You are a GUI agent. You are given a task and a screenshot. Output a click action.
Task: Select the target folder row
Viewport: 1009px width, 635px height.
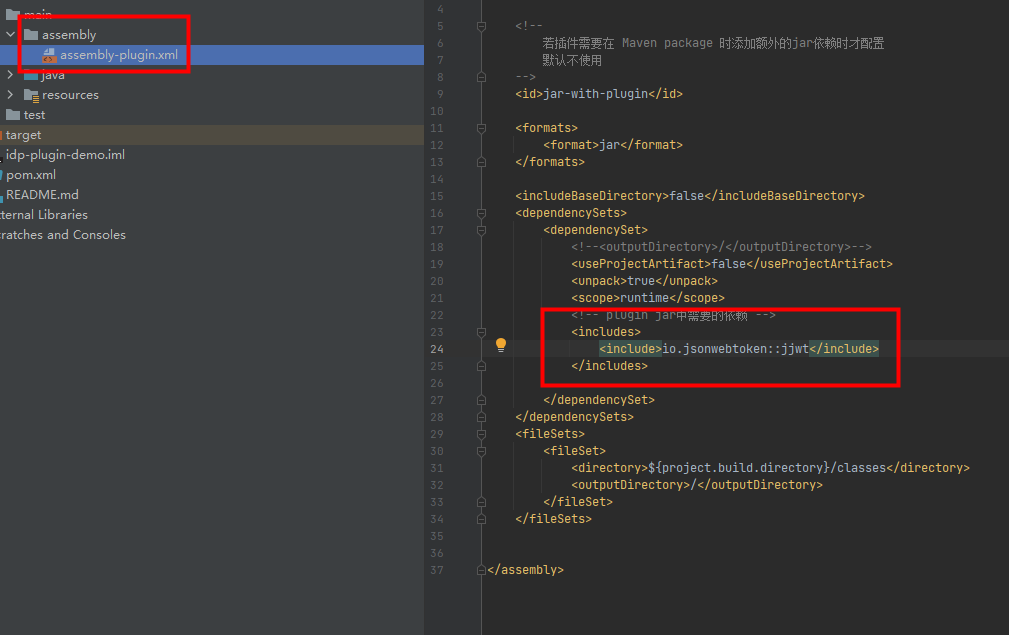[x=24, y=135]
